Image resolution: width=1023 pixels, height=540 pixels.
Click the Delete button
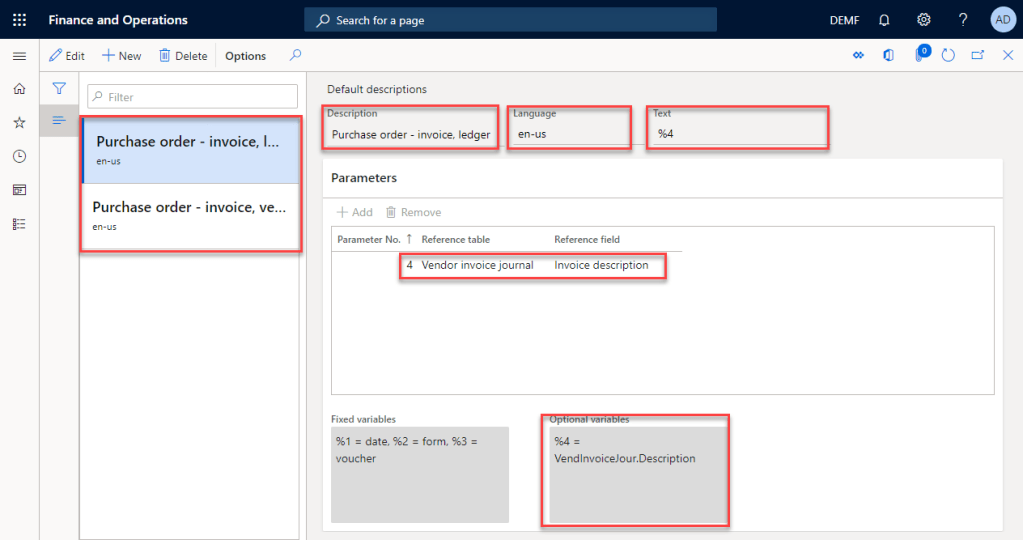click(x=183, y=56)
